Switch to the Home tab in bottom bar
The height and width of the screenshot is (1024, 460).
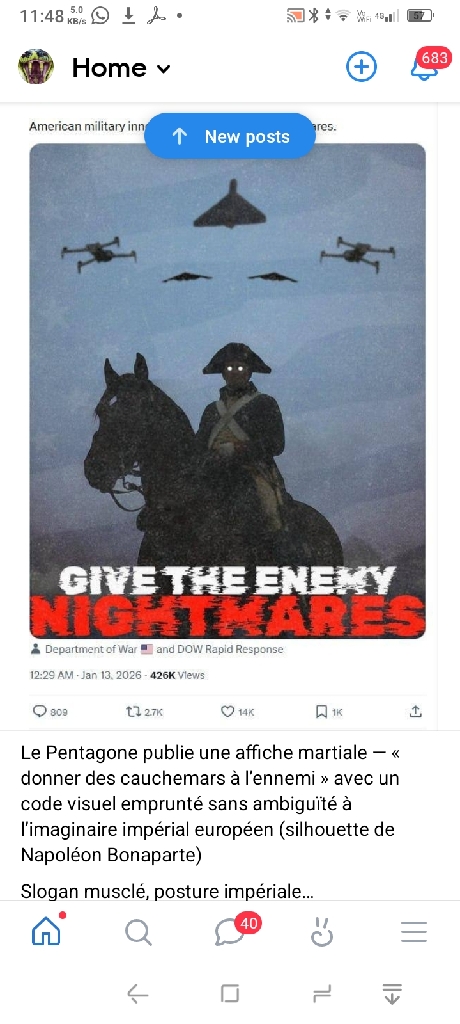point(46,933)
